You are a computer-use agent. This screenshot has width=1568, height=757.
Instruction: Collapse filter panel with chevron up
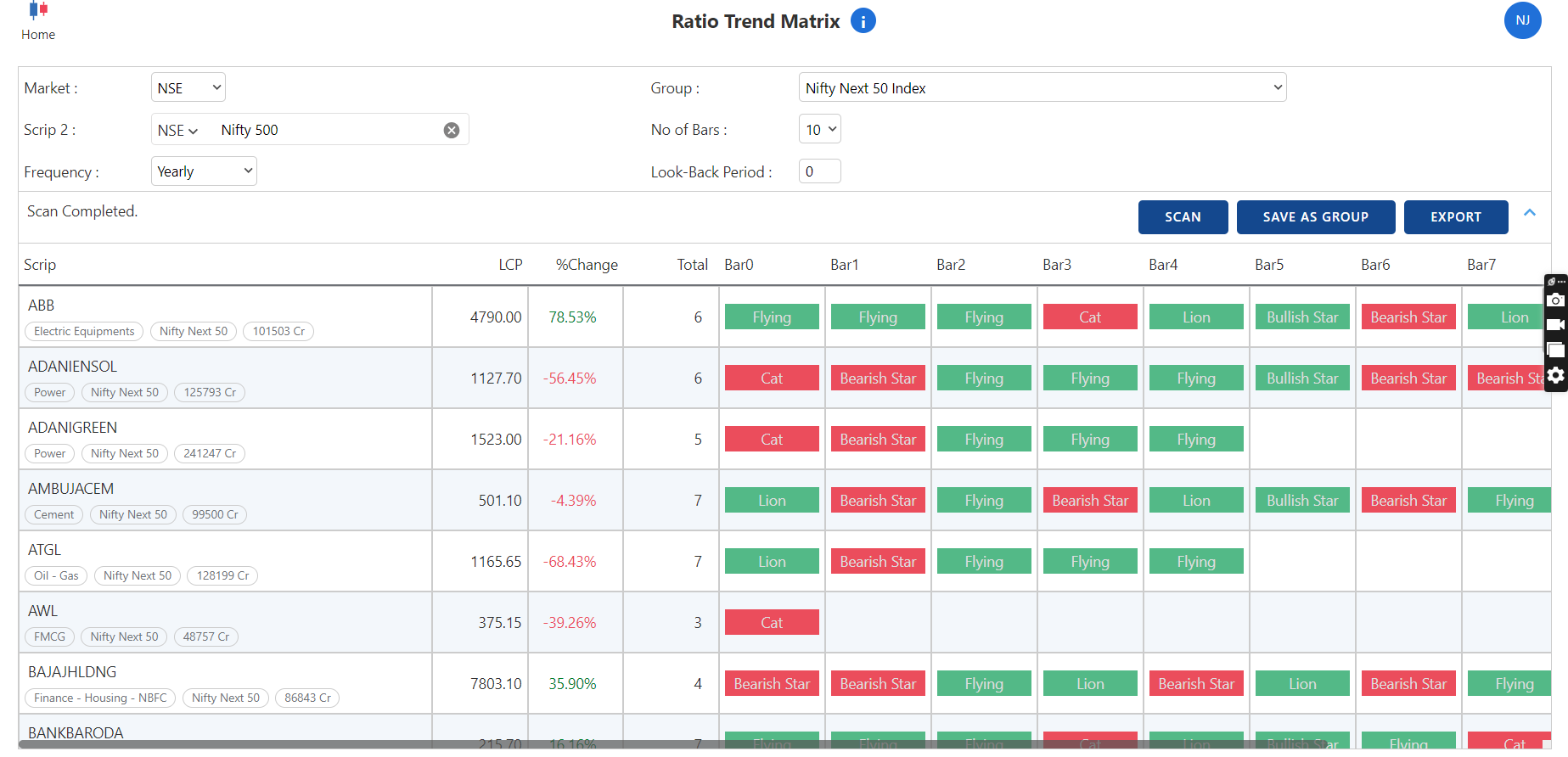(x=1530, y=213)
